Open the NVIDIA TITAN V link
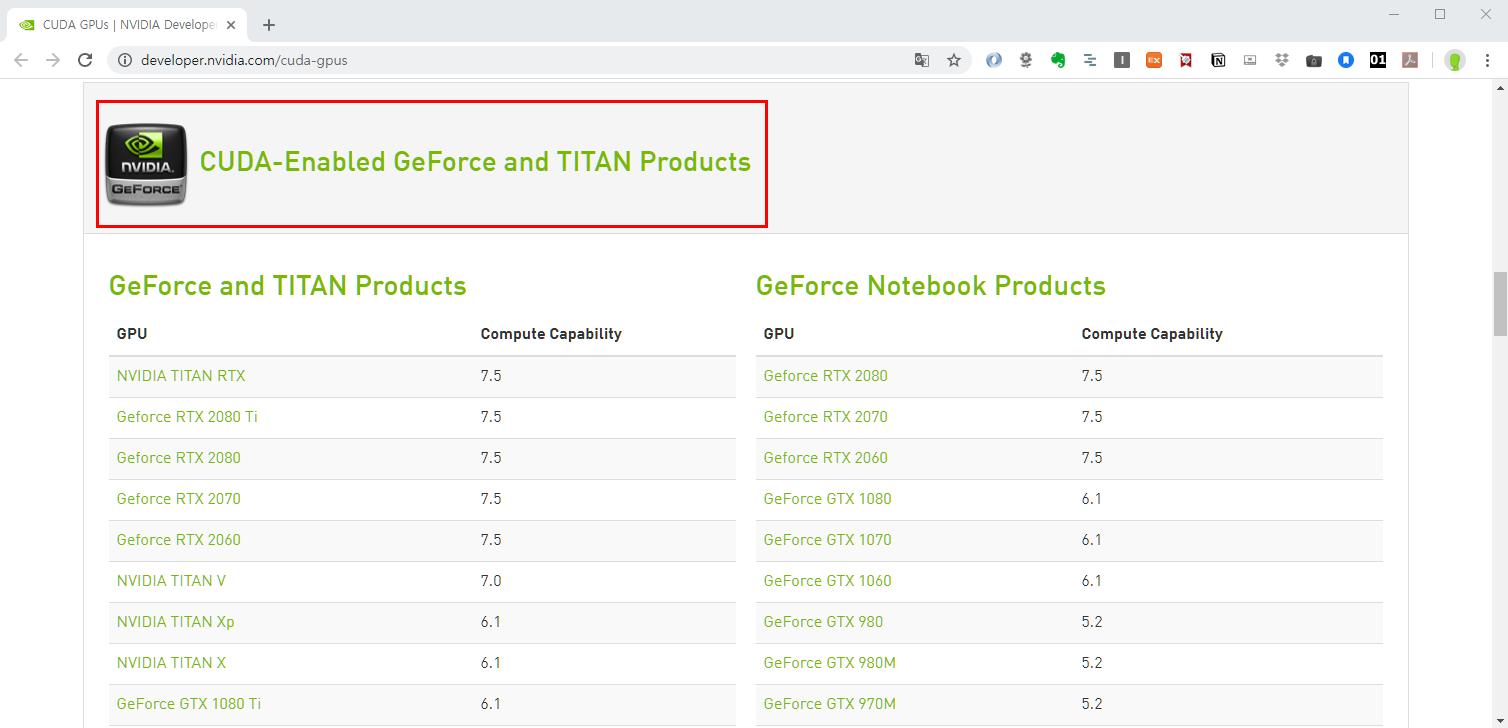 [171, 581]
